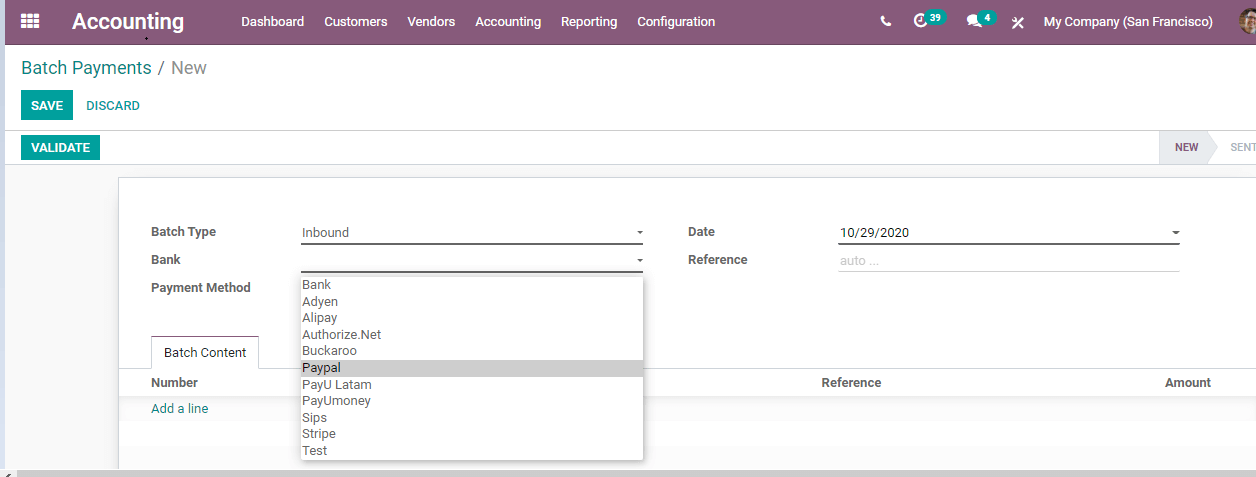
Task: Switch to the Batch Content tab
Action: 205,353
